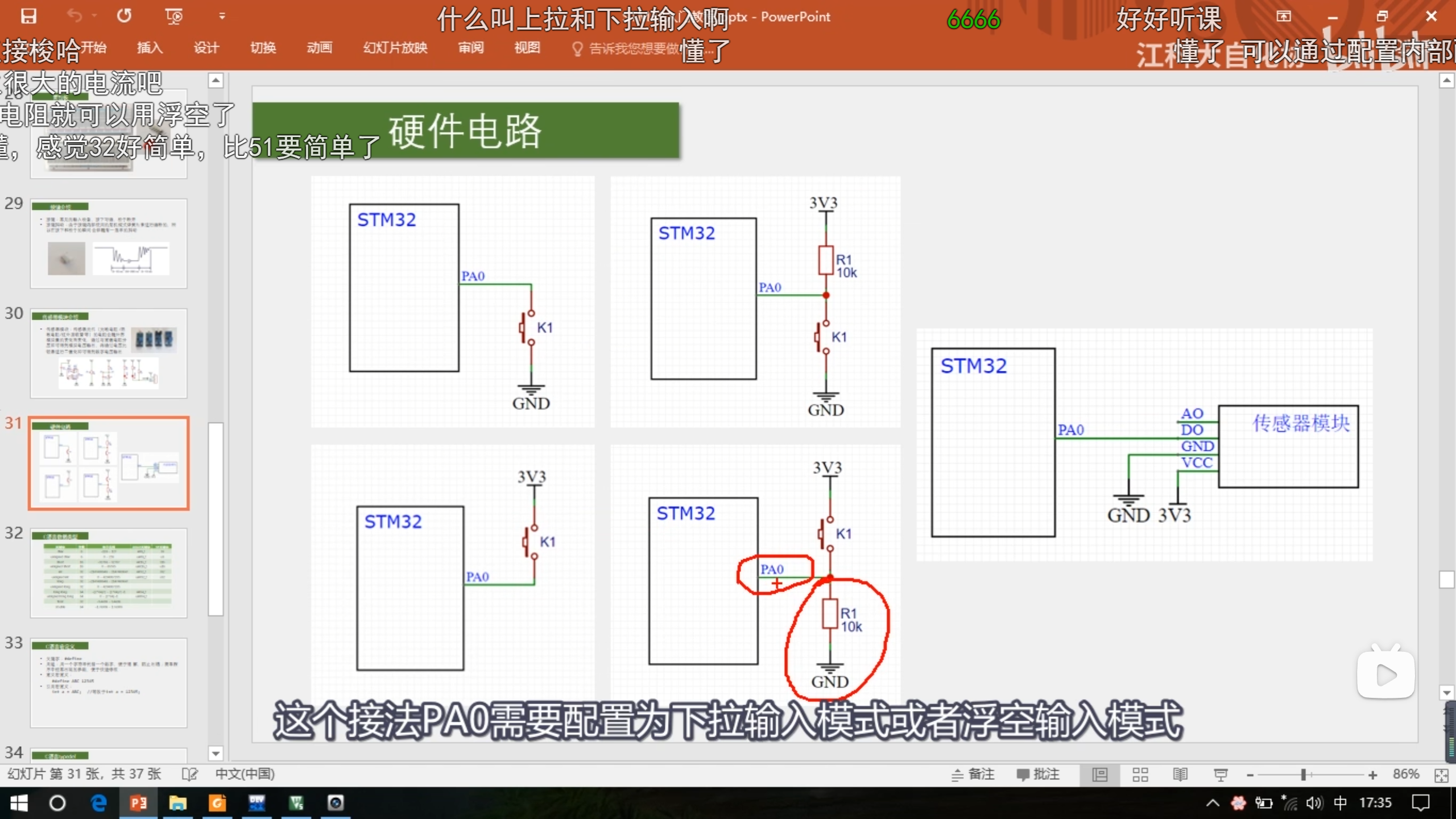Screen dimensions: 1456x819
Task: Open the 插入 ribbon tab
Action: pos(150,48)
